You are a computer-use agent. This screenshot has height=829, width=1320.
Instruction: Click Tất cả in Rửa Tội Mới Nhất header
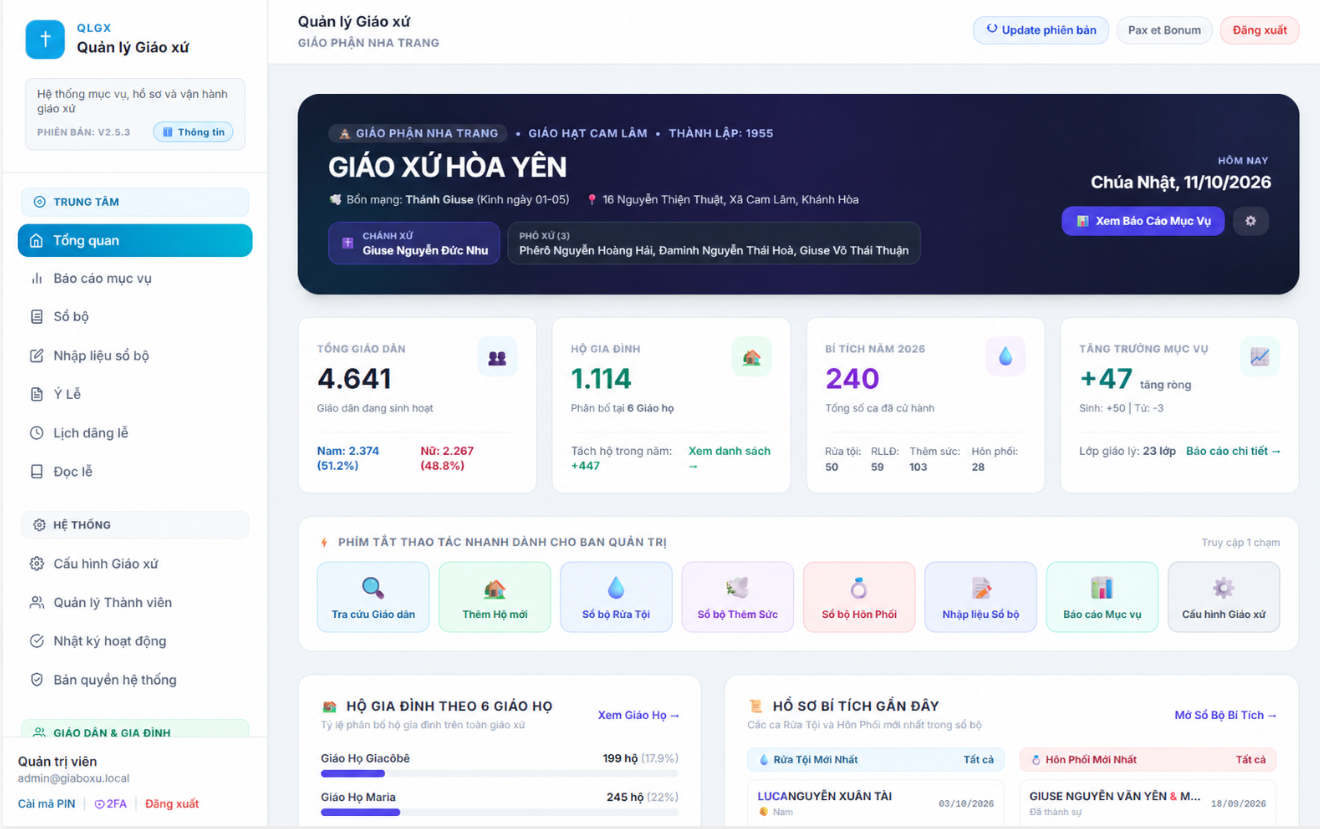[x=978, y=760]
